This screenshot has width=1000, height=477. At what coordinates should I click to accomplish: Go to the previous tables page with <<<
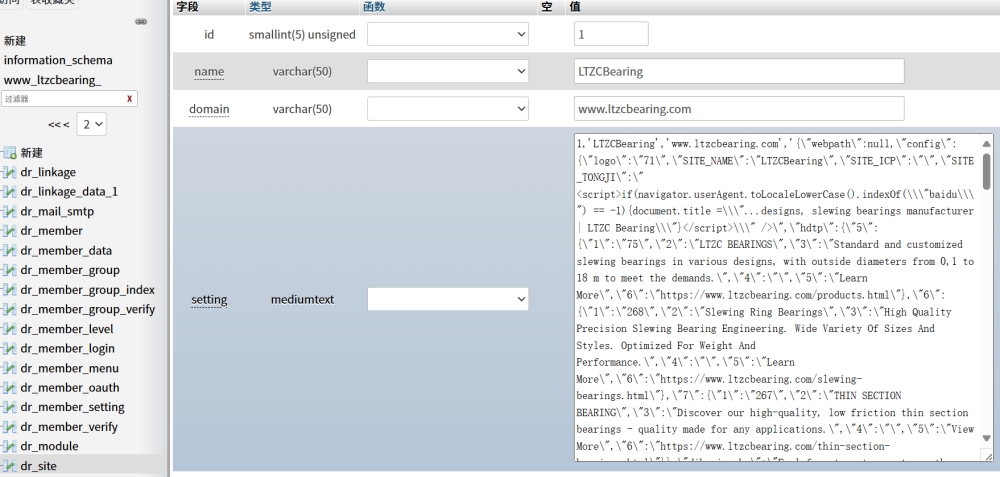click(59, 124)
